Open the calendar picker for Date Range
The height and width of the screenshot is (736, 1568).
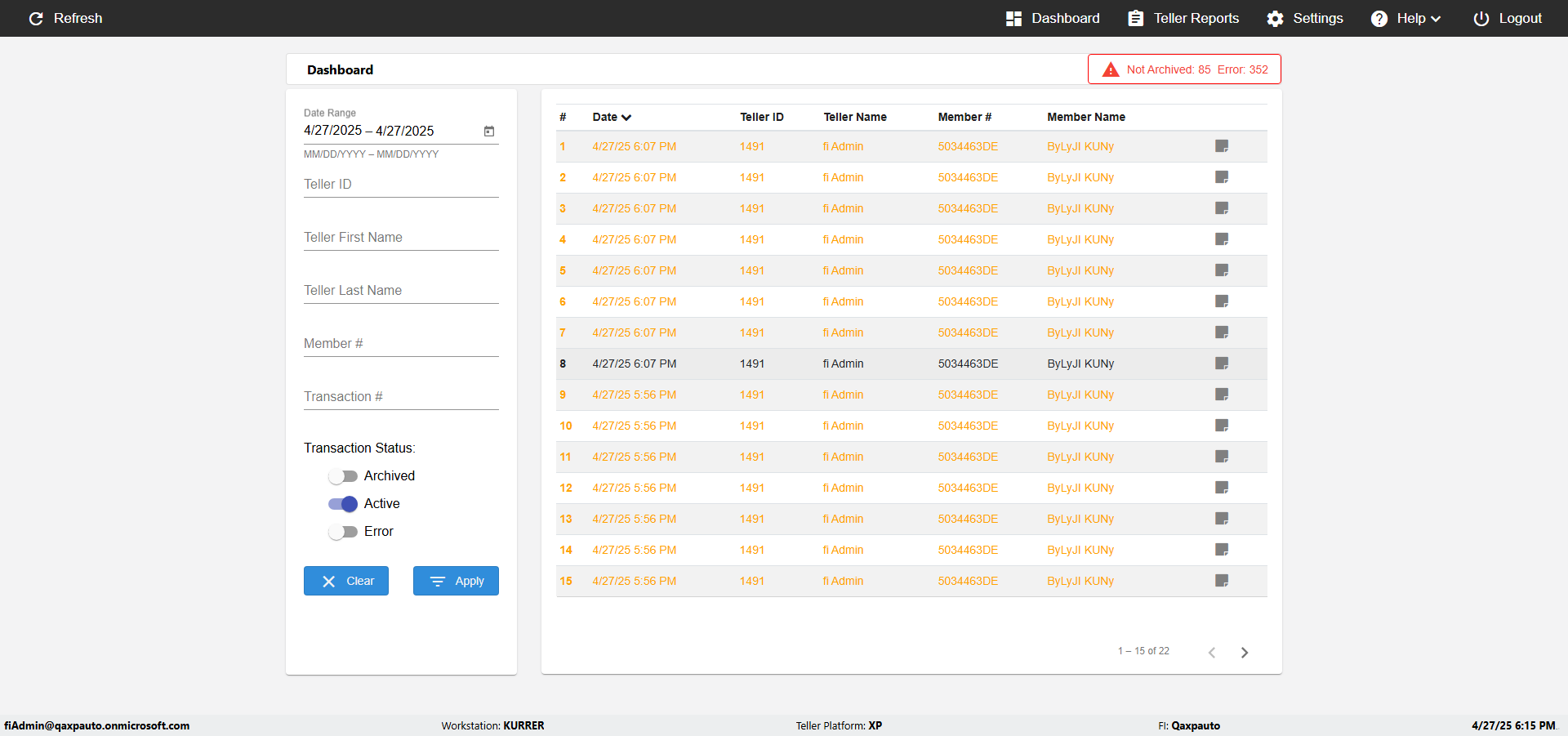[x=489, y=131]
